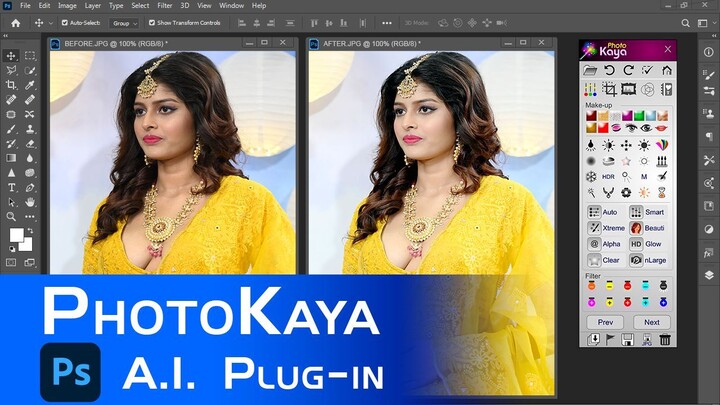Click the Auto enhancement button
720x405 pixels.
(602, 212)
